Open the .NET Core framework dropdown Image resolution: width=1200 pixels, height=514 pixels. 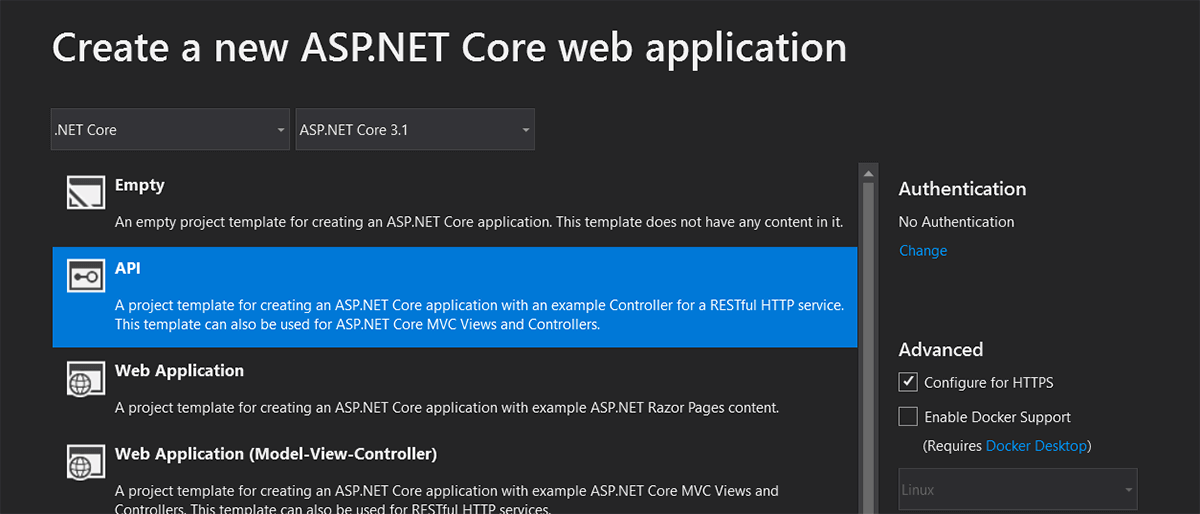click(x=170, y=130)
